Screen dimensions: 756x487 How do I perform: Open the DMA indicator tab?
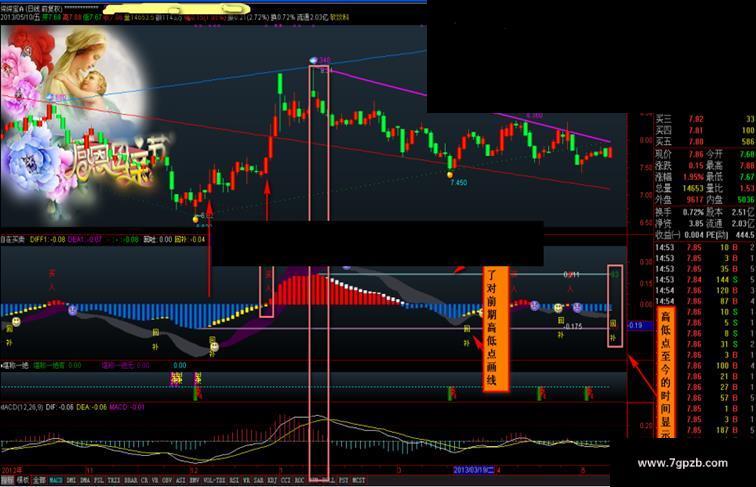pyautogui.click(x=85, y=480)
